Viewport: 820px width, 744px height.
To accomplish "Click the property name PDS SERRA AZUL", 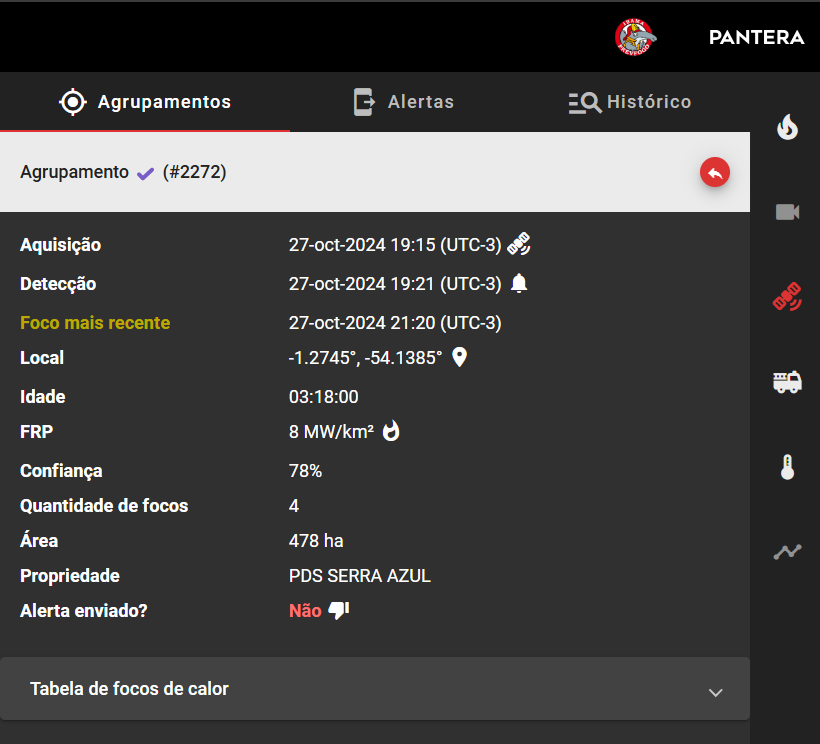I will tap(360, 576).
